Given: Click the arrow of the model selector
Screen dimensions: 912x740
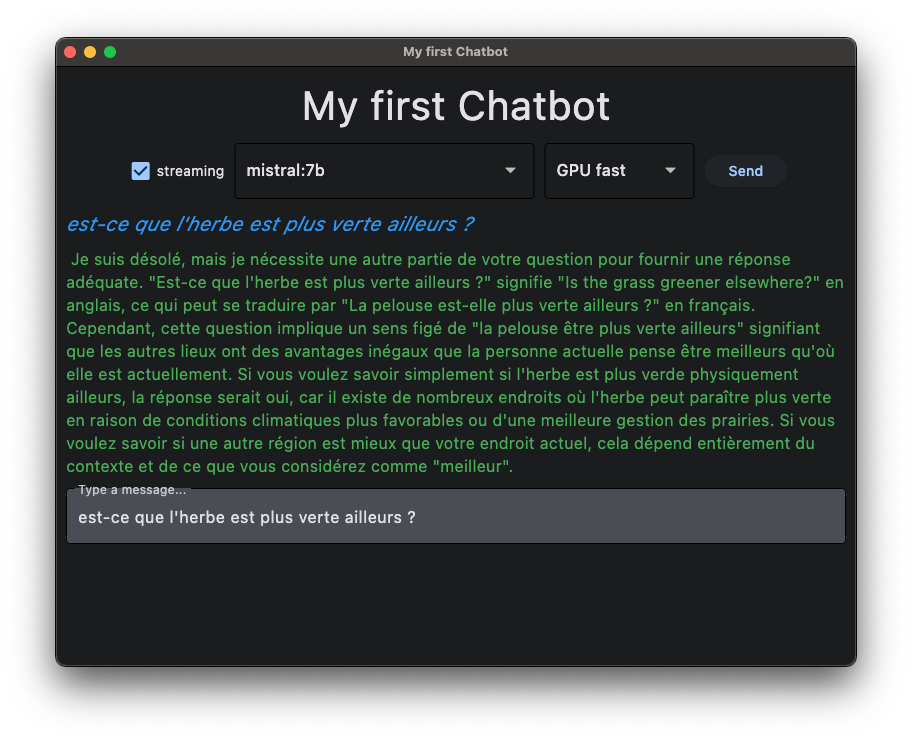Looking at the screenshot, I should [x=511, y=171].
